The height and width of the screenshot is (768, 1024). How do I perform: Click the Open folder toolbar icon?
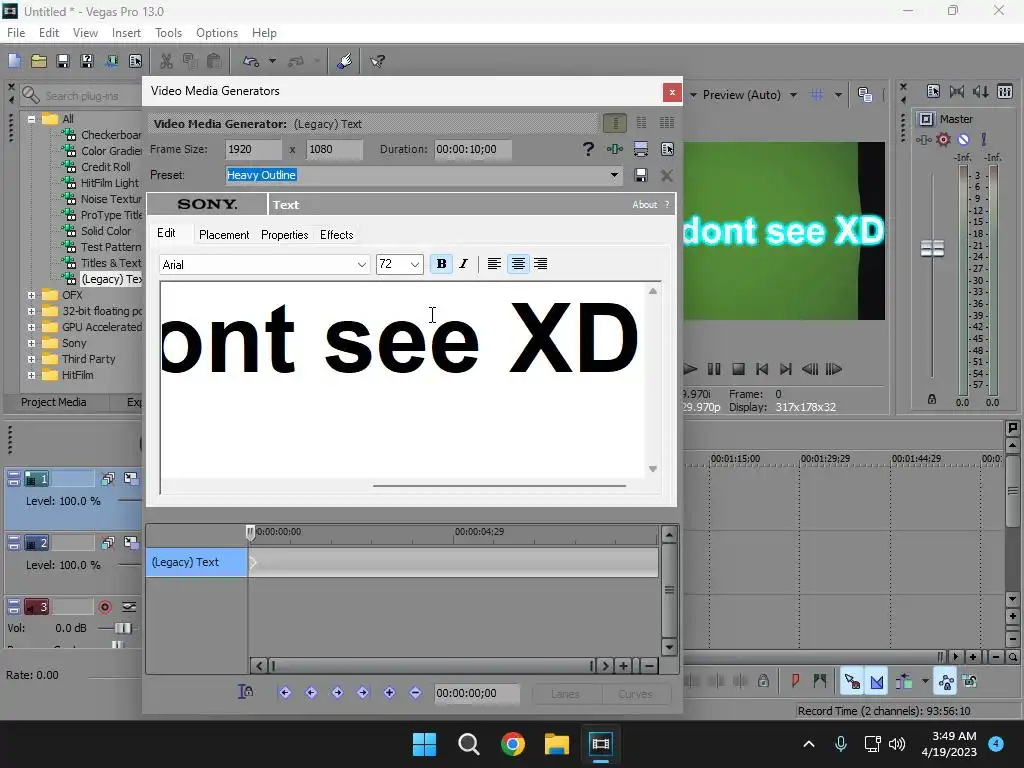tap(39, 61)
